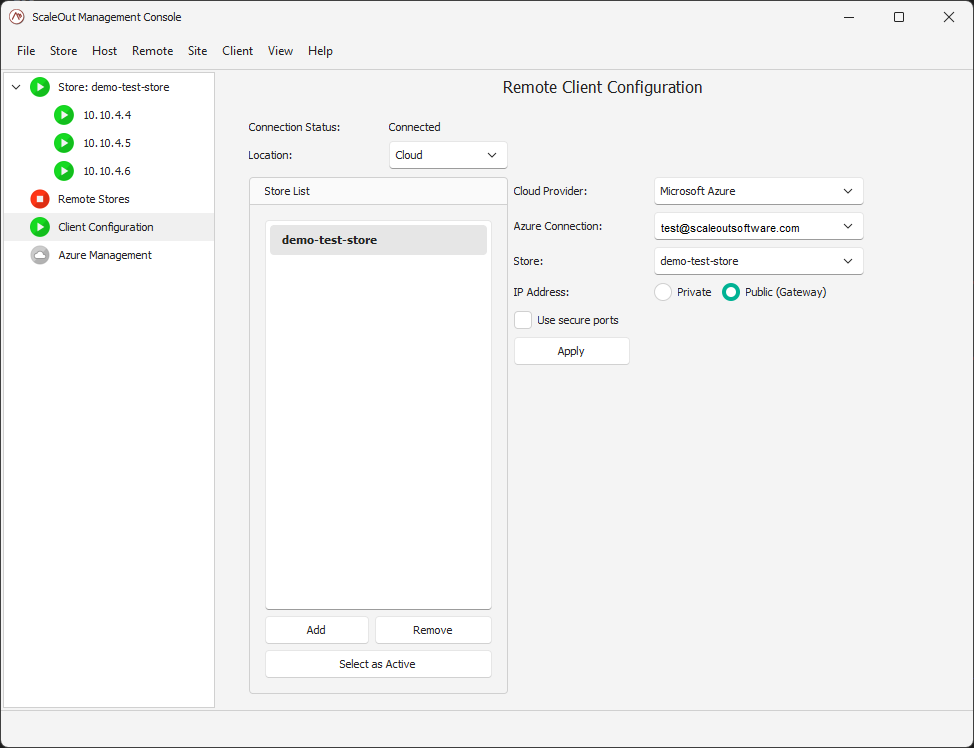Open the Azure Connection dropdown
Viewport: 974px width, 748px height.
pos(758,227)
